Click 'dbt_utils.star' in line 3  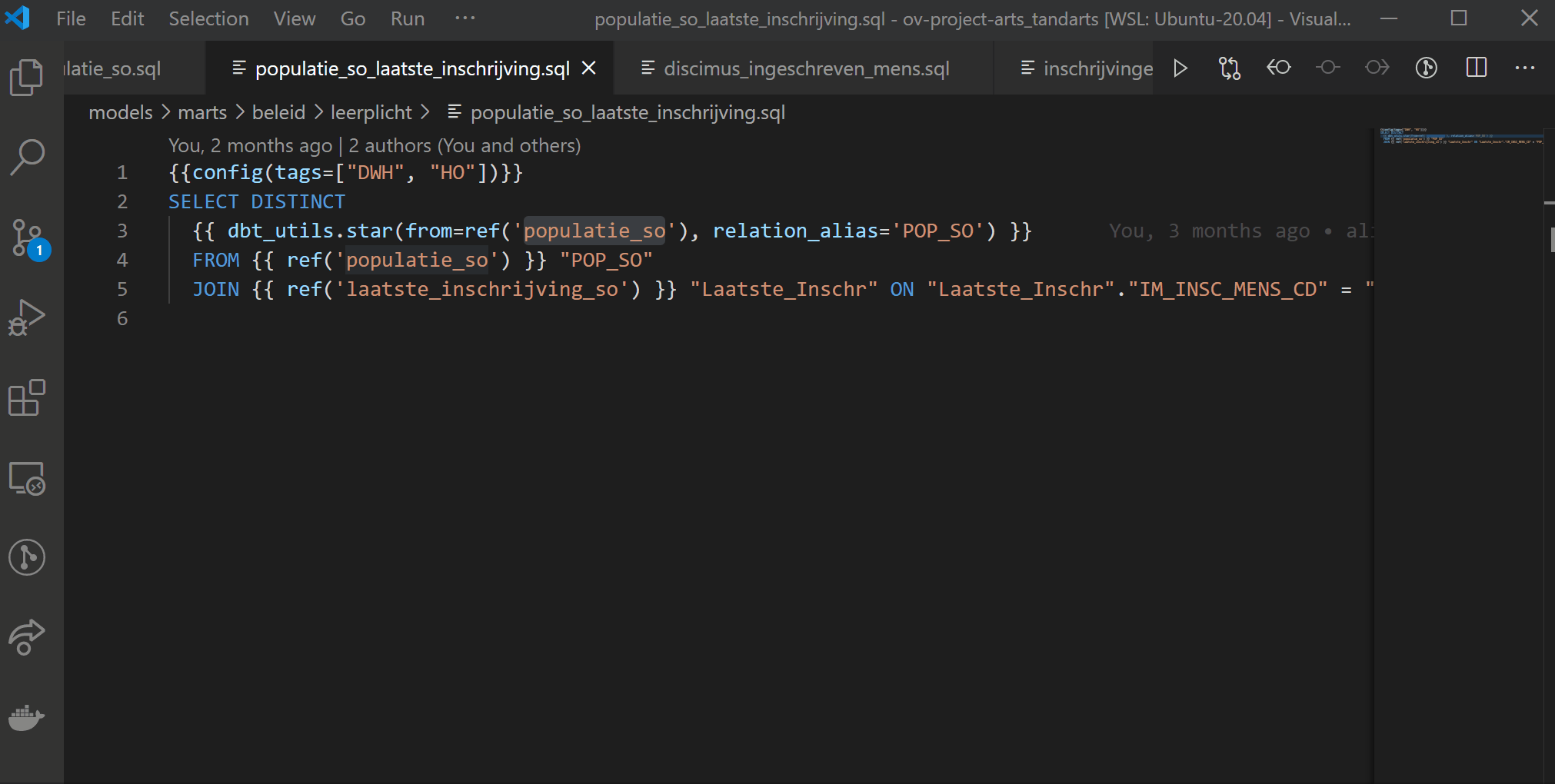[310, 231]
